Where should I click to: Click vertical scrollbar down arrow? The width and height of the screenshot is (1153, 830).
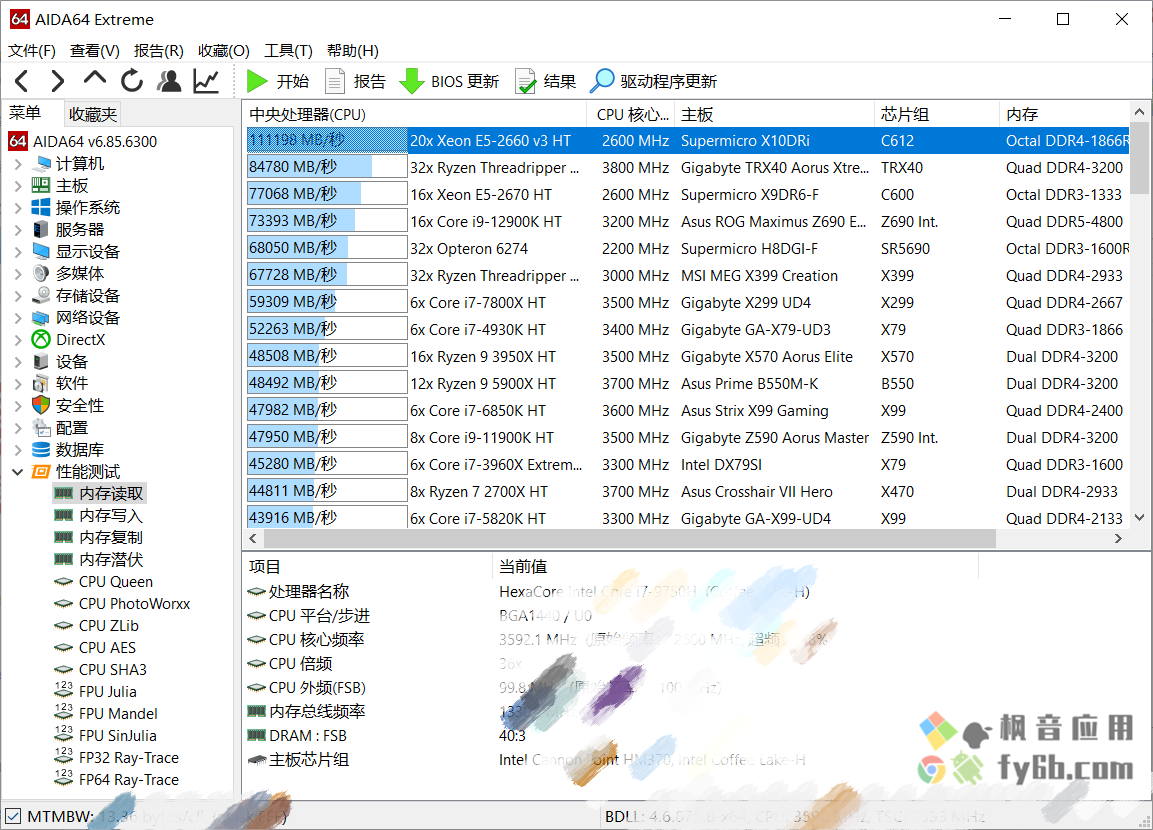pos(1139,518)
